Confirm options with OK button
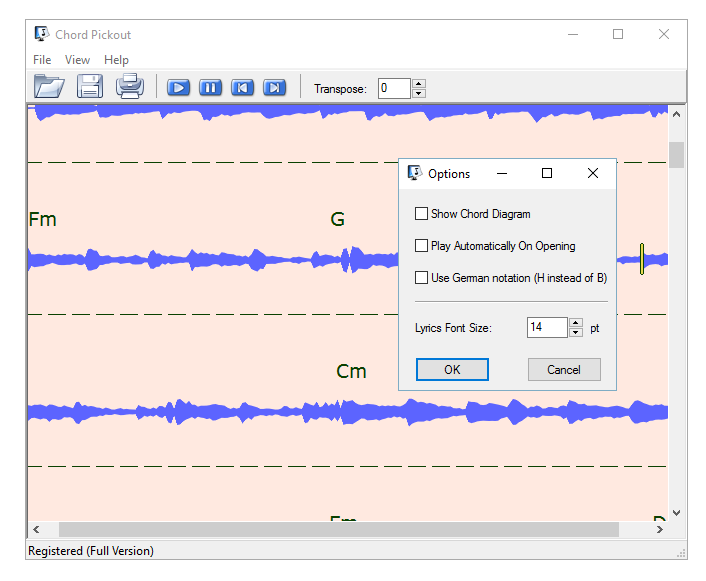The width and height of the screenshot is (706, 581). click(x=452, y=369)
